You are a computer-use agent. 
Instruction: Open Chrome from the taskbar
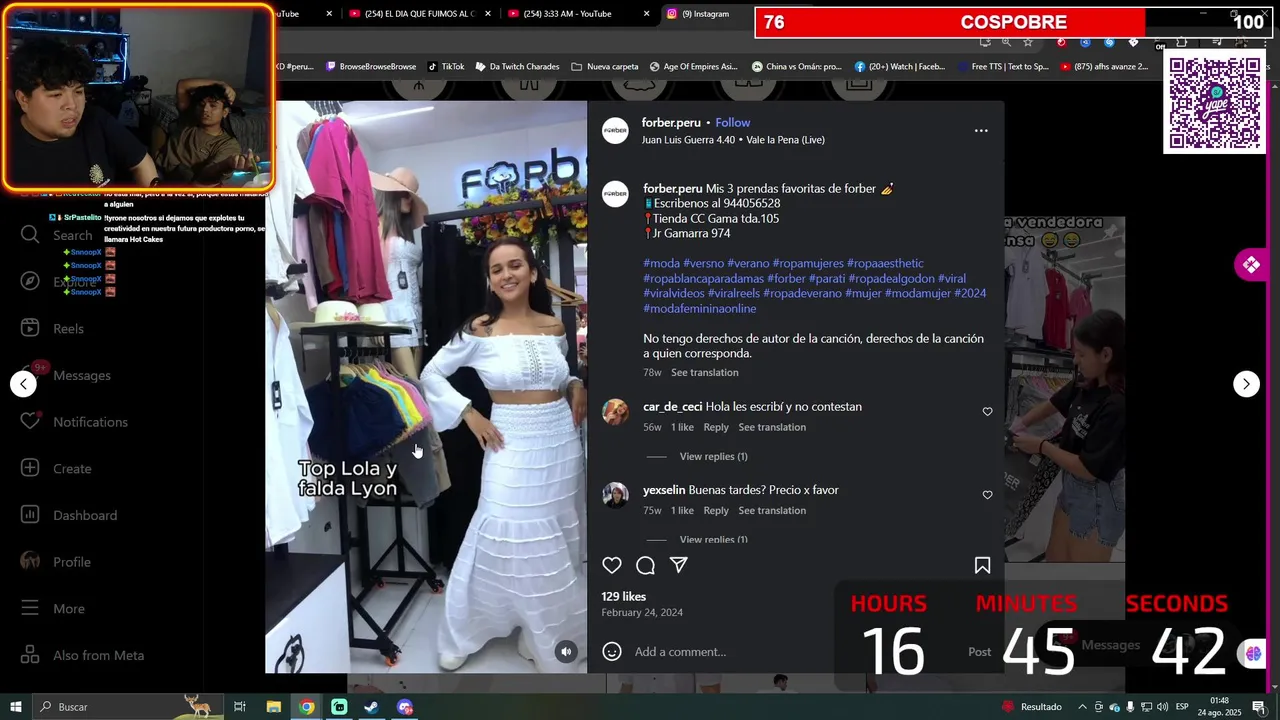307,707
